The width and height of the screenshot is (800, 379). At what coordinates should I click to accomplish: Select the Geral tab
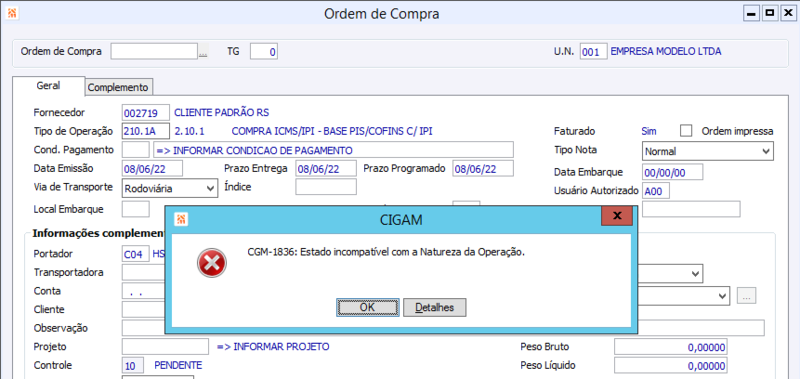[x=48, y=86]
